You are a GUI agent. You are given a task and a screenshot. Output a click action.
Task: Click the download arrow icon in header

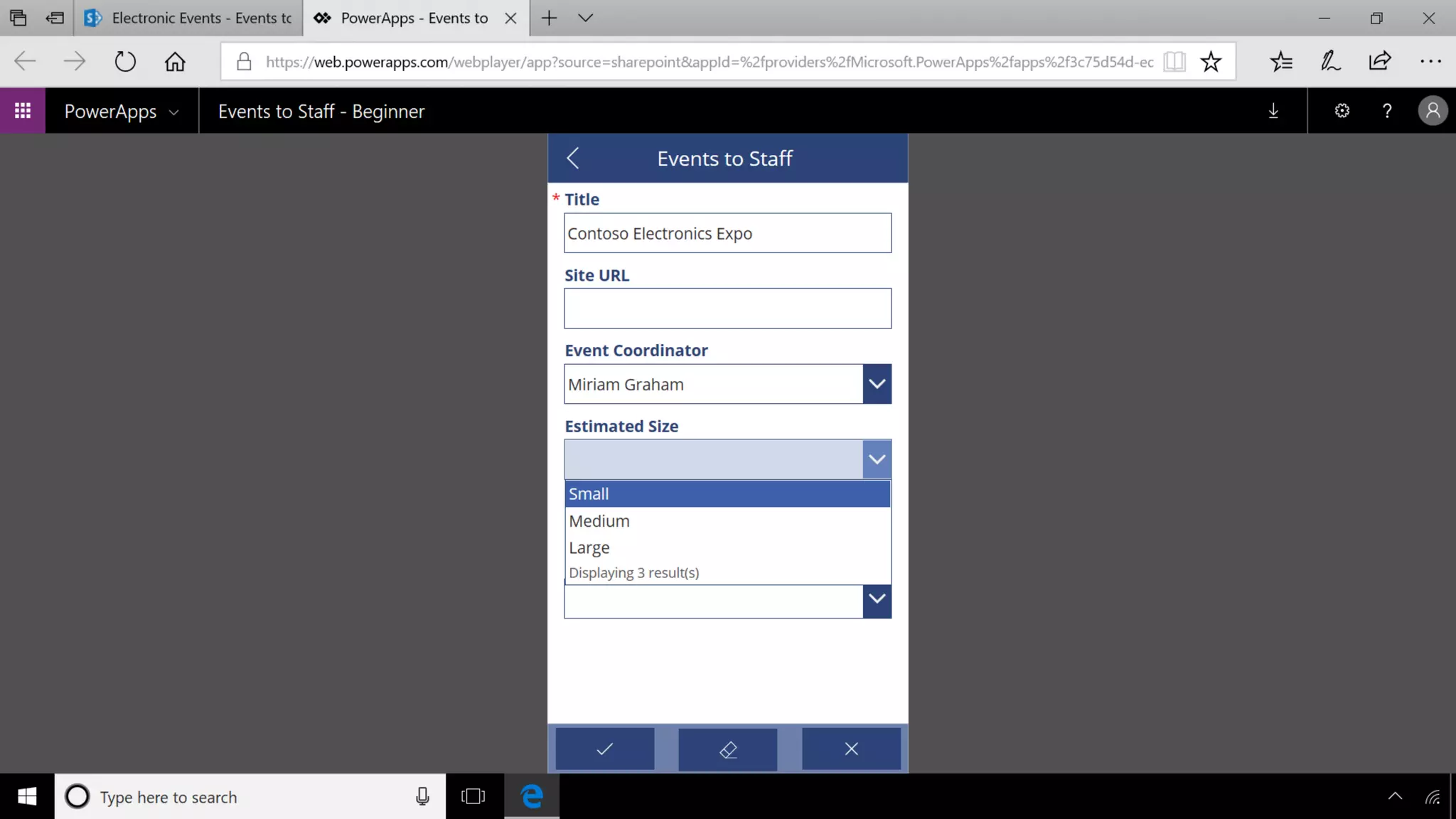[1273, 111]
